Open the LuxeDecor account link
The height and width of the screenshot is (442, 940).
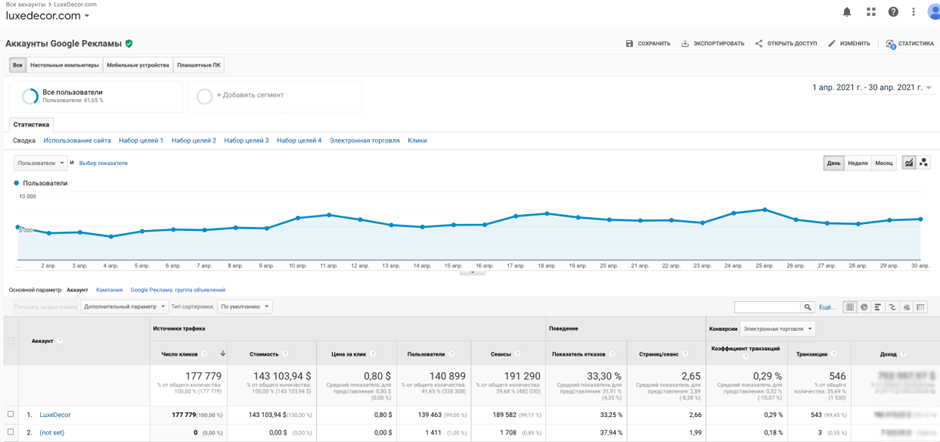pyautogui.click(x=55, y=414)
